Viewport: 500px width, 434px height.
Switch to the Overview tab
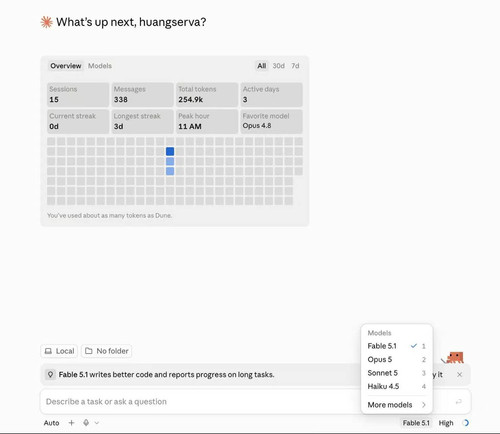pyautogui.click(x=66, y=66)
